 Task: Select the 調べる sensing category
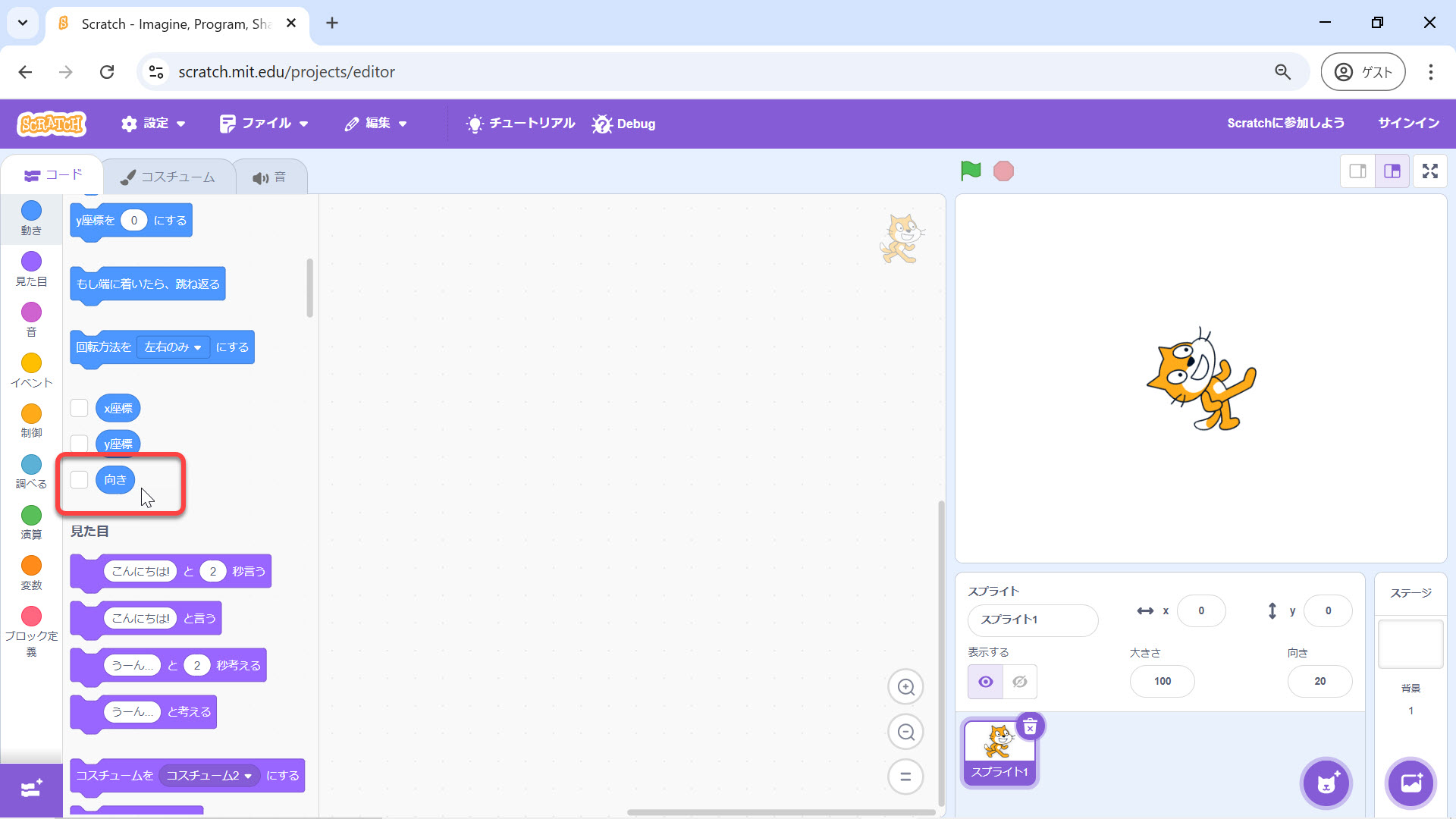point(31,472)
